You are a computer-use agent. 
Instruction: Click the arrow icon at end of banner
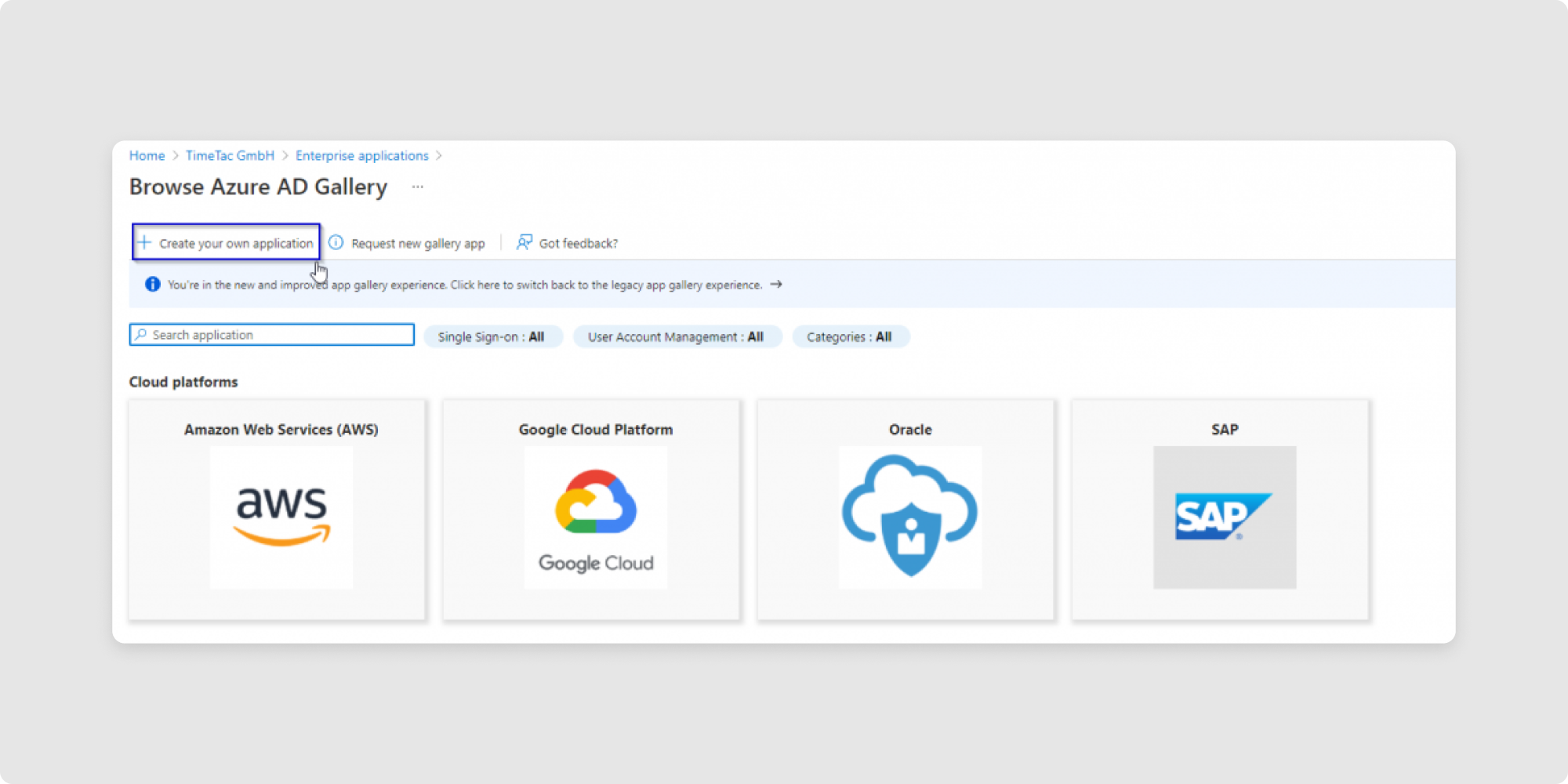[x=776, y=285]
